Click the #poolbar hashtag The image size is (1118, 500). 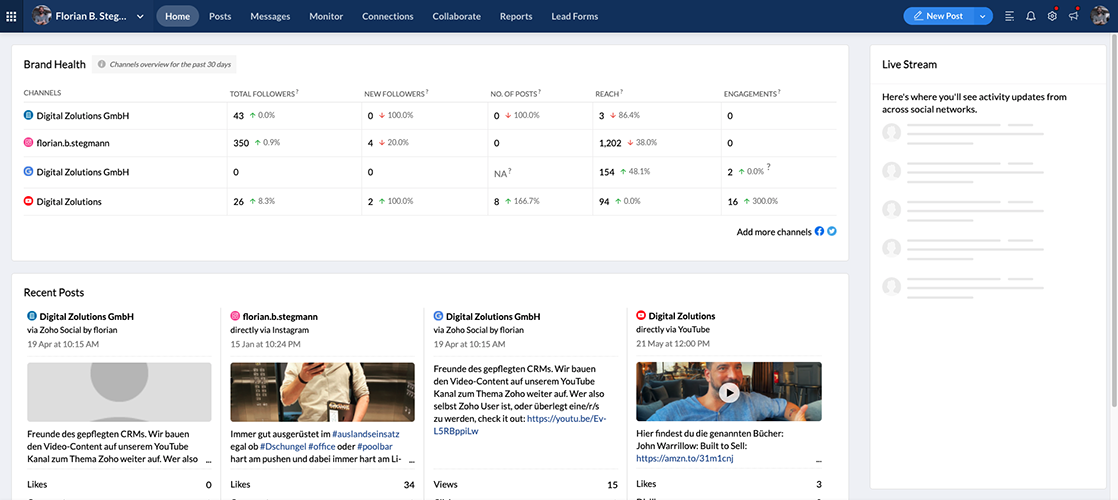point(376,447)
